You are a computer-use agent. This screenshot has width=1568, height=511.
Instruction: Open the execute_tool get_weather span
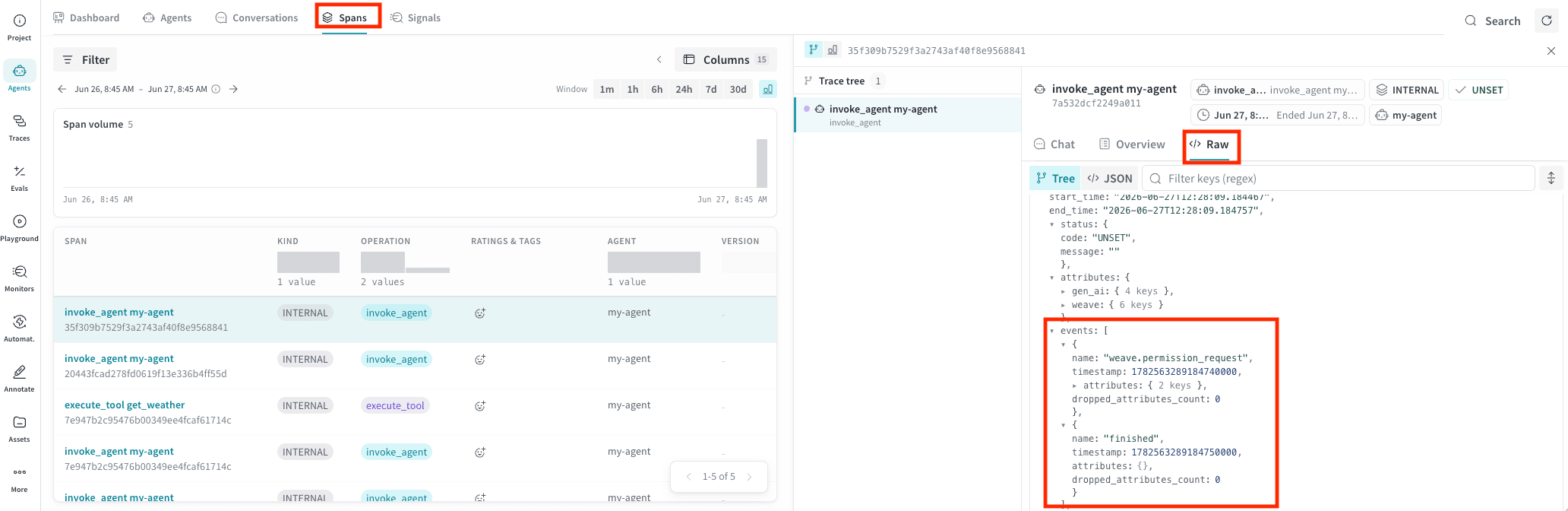(x=125, y=405)
